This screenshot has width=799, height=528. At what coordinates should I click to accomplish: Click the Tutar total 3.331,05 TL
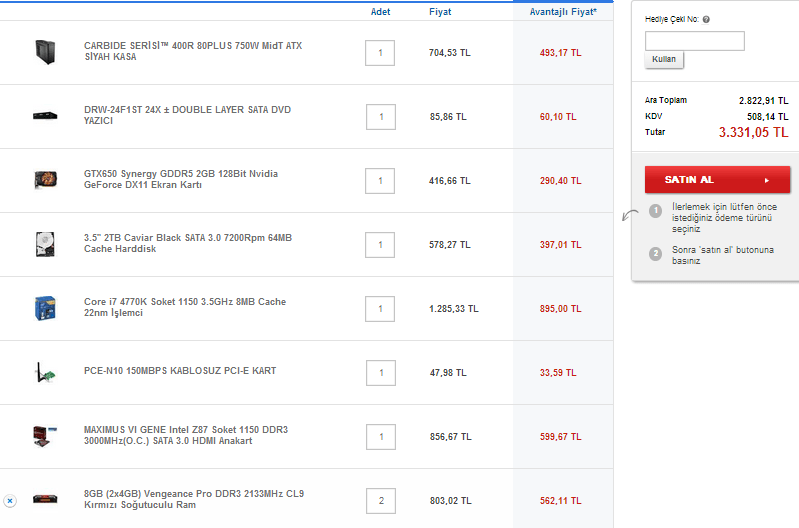tap(753, 133)
